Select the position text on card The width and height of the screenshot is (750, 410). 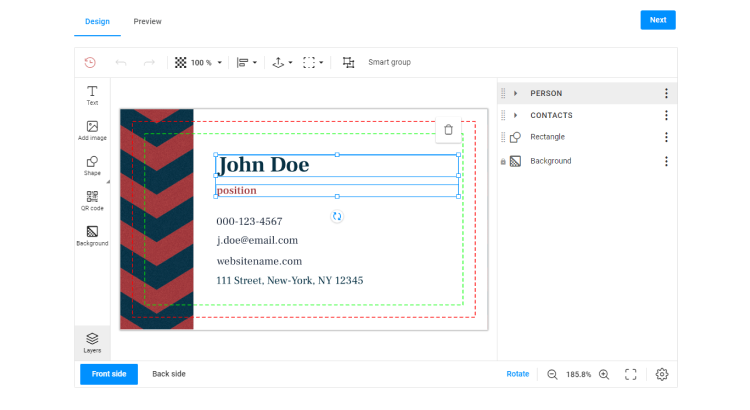pos(237,190)
